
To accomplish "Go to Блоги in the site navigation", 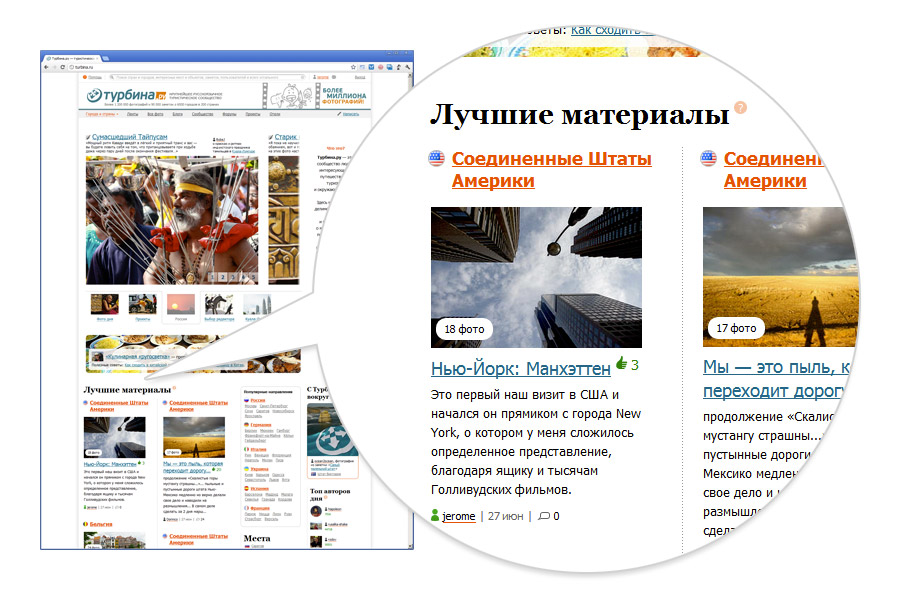I will pos(178,114).
